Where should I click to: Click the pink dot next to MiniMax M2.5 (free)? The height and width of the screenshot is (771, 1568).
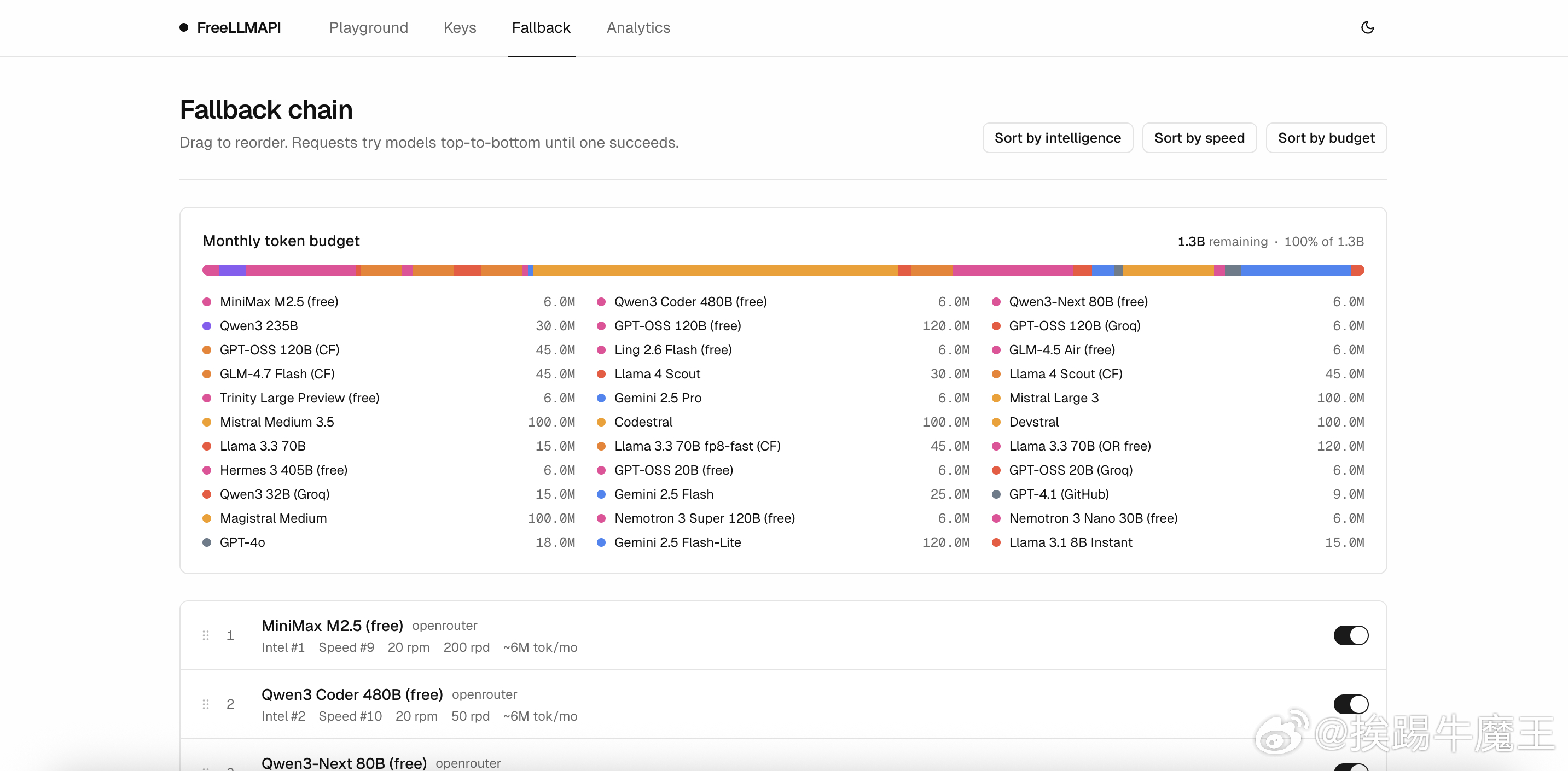tap(207, 302)
